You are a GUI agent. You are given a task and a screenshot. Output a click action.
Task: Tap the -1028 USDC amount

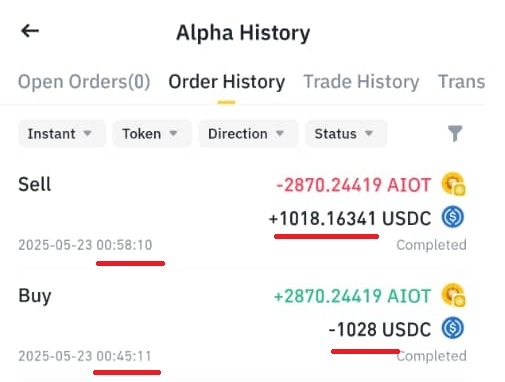pyautogui.click(x=380, y=329)
